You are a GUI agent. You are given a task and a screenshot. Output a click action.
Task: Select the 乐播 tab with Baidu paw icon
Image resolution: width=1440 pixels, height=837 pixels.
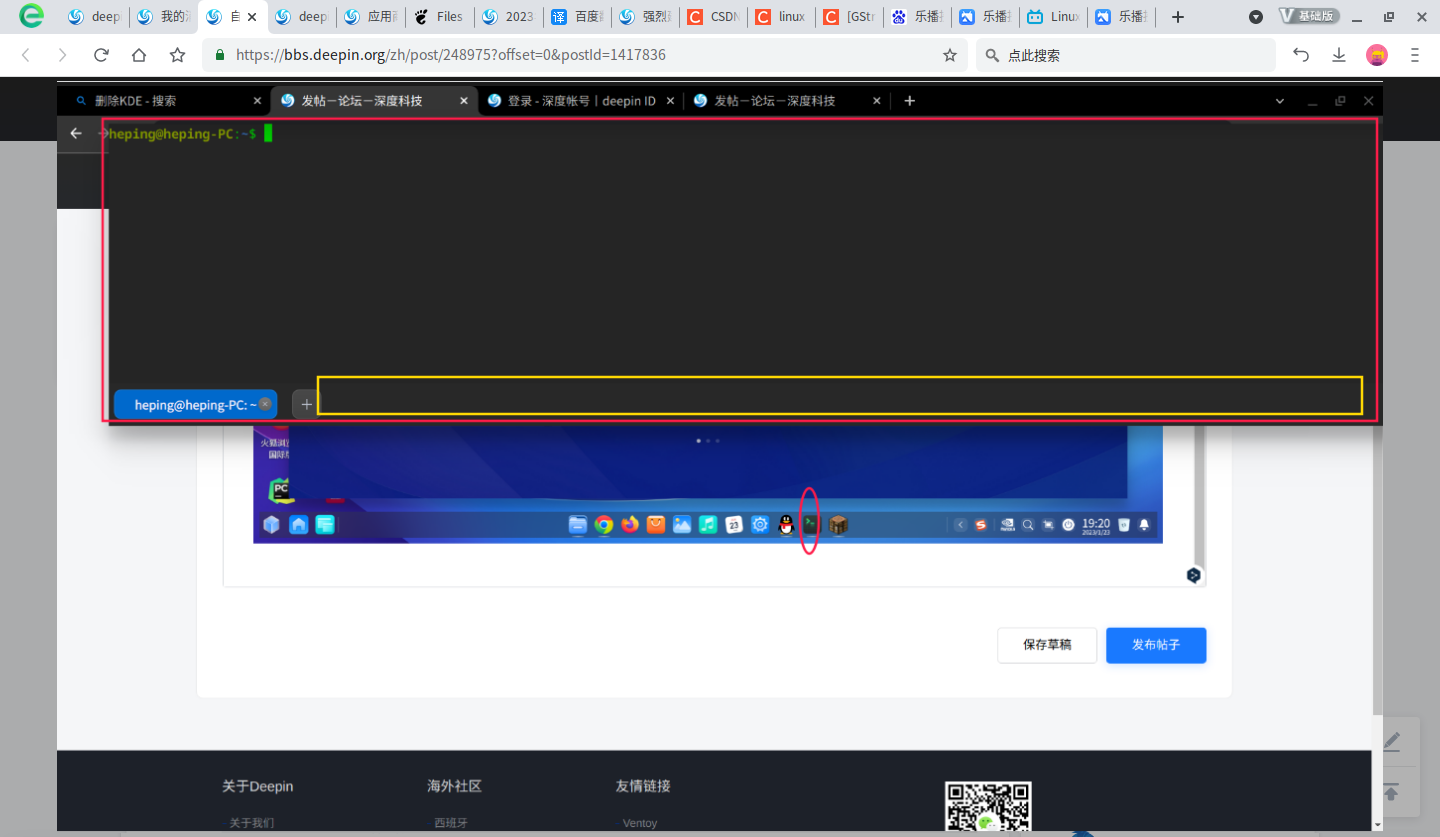tap(919, 17)
